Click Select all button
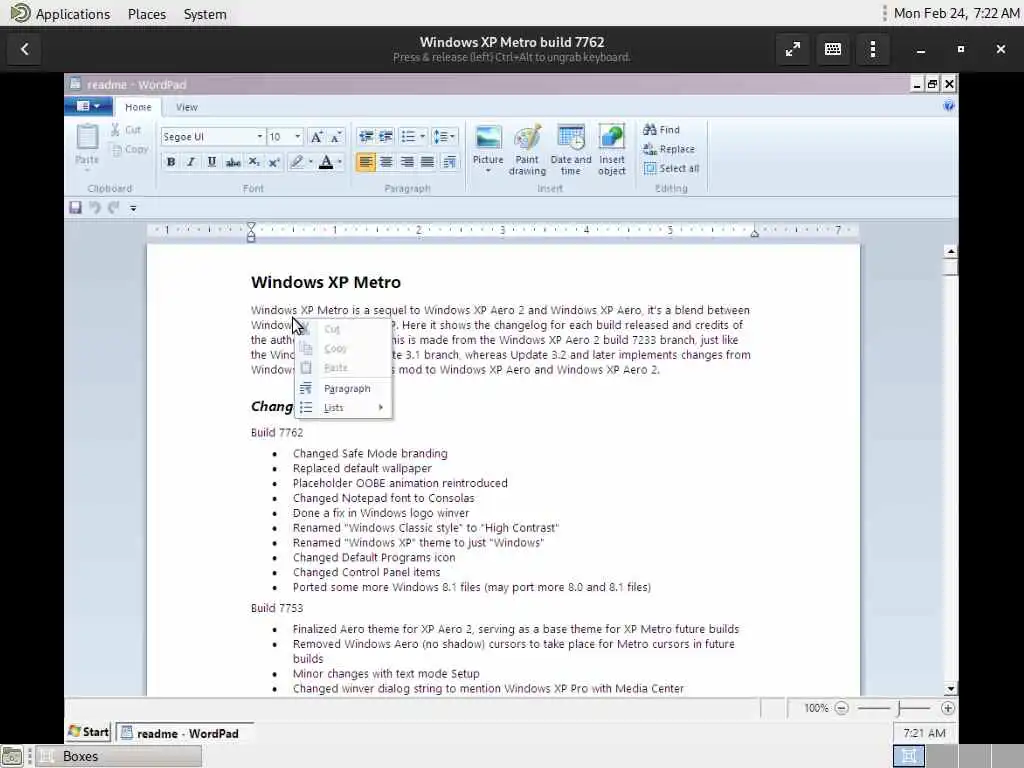The image size is (1024, 768). 671,168
